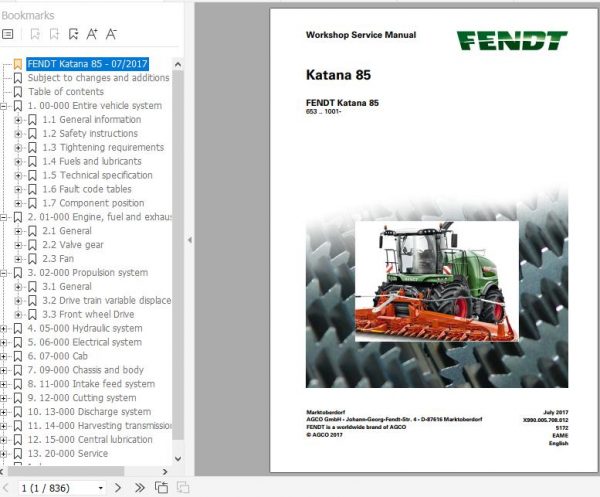Expand 1.2 Safety instructions node
Image resolution: width=600 pixels, height=497 pixels.
18,134
